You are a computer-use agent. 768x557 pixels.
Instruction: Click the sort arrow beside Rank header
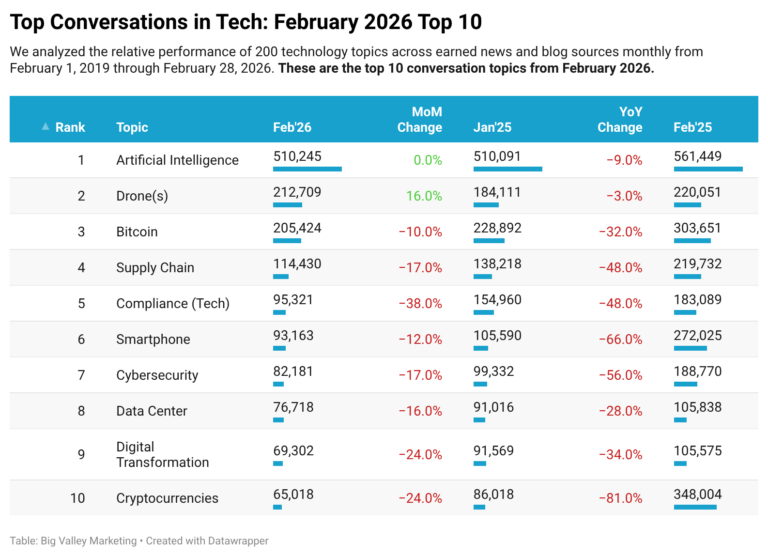click(x=45, y=127)
